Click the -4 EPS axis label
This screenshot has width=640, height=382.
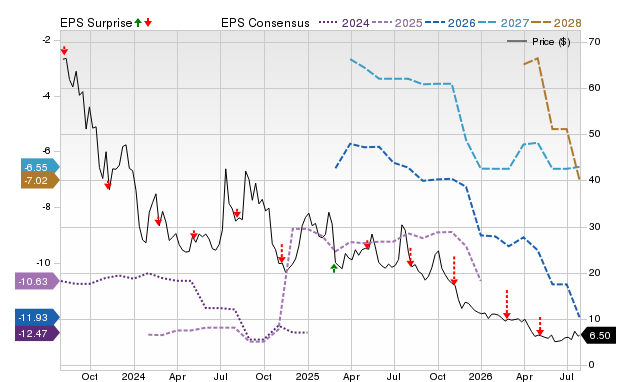point(47,96)
